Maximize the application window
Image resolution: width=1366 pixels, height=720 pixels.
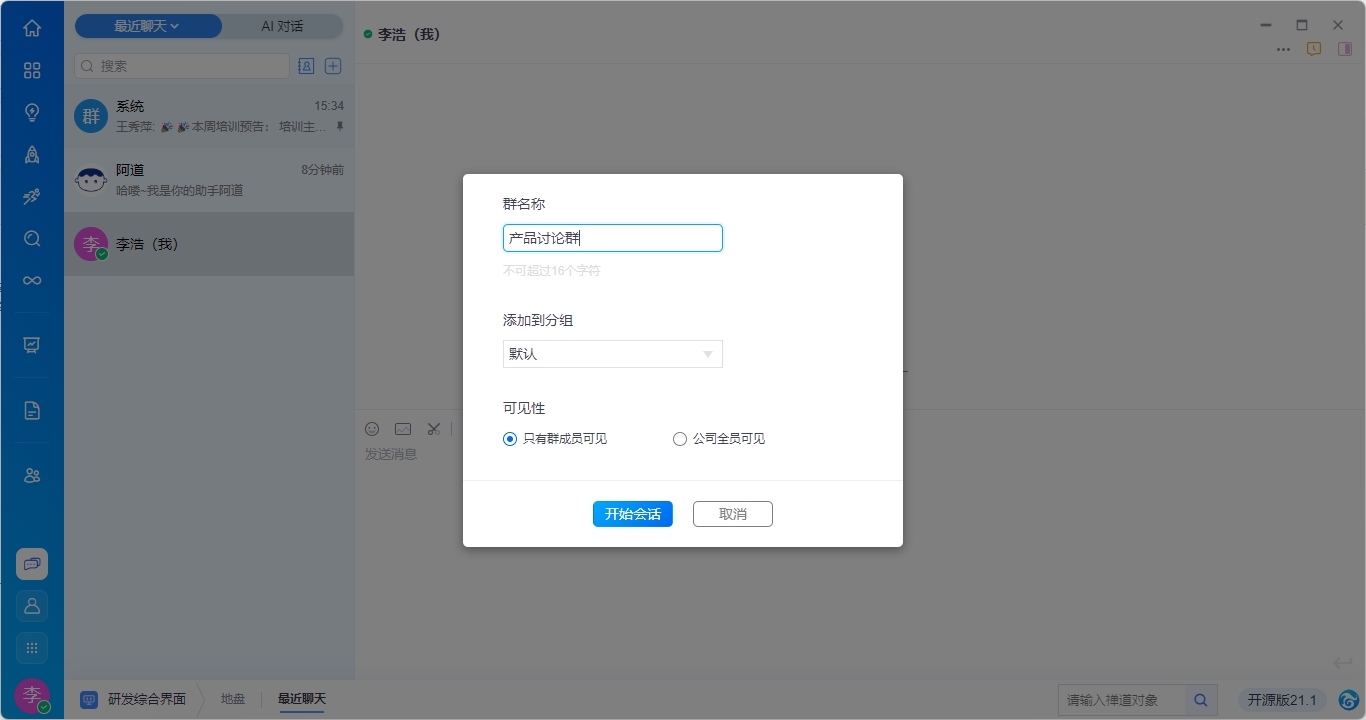[1302, 25]
